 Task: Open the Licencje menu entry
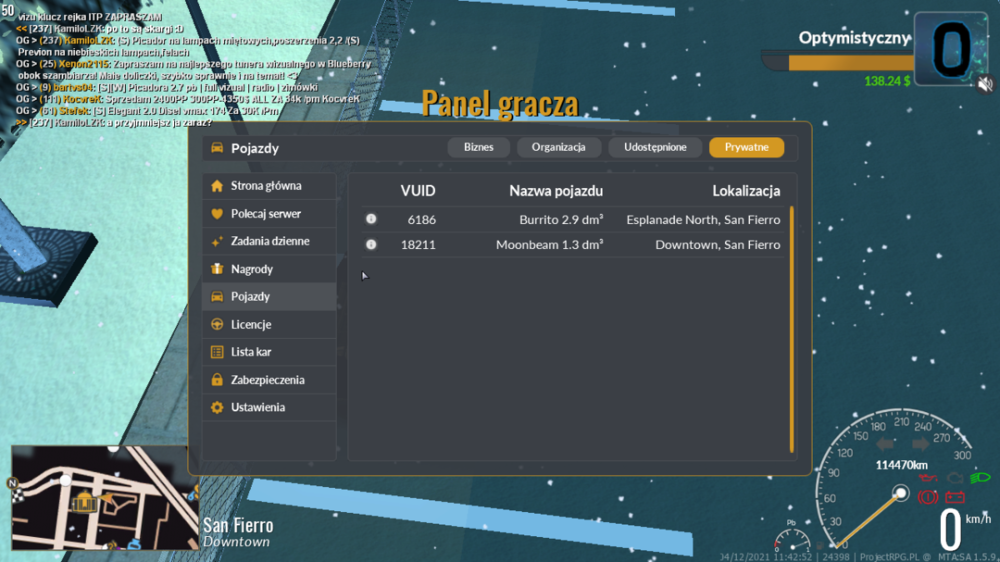[x=269, y=324]
